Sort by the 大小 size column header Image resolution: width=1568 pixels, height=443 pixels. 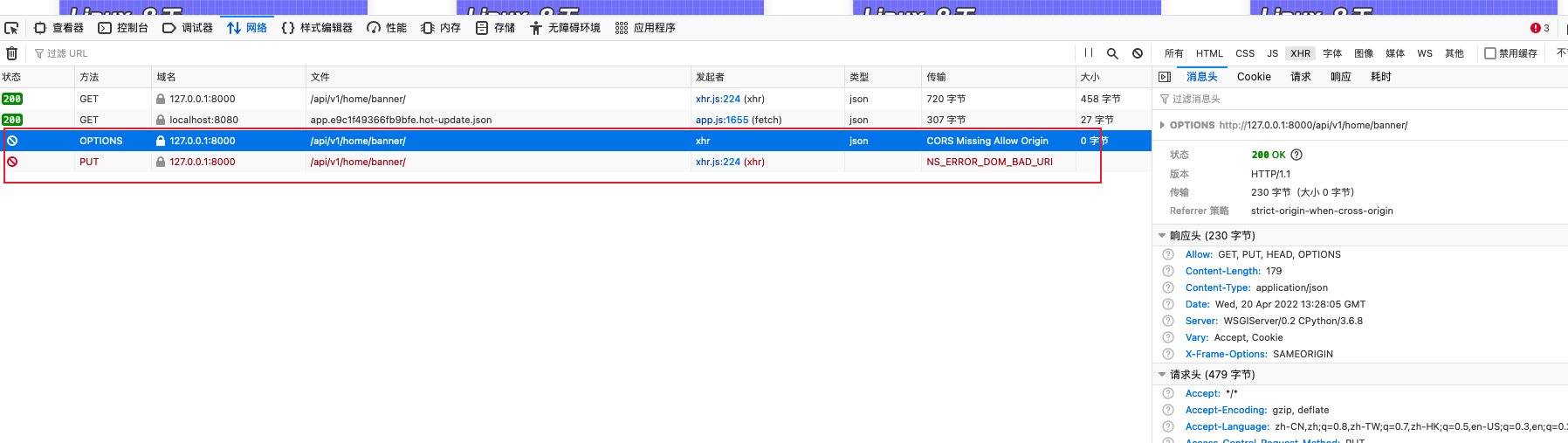point(1113,77)
